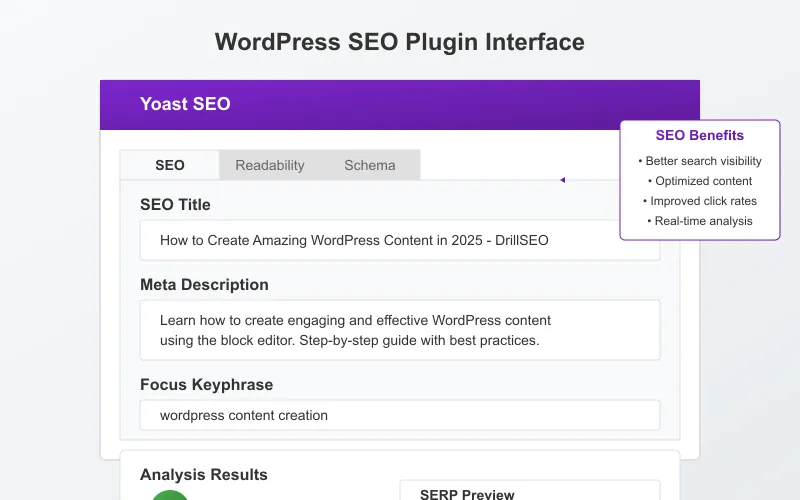Click the 'Better search visibility' bullet
The image size is (800, 500).
(699, 161)
